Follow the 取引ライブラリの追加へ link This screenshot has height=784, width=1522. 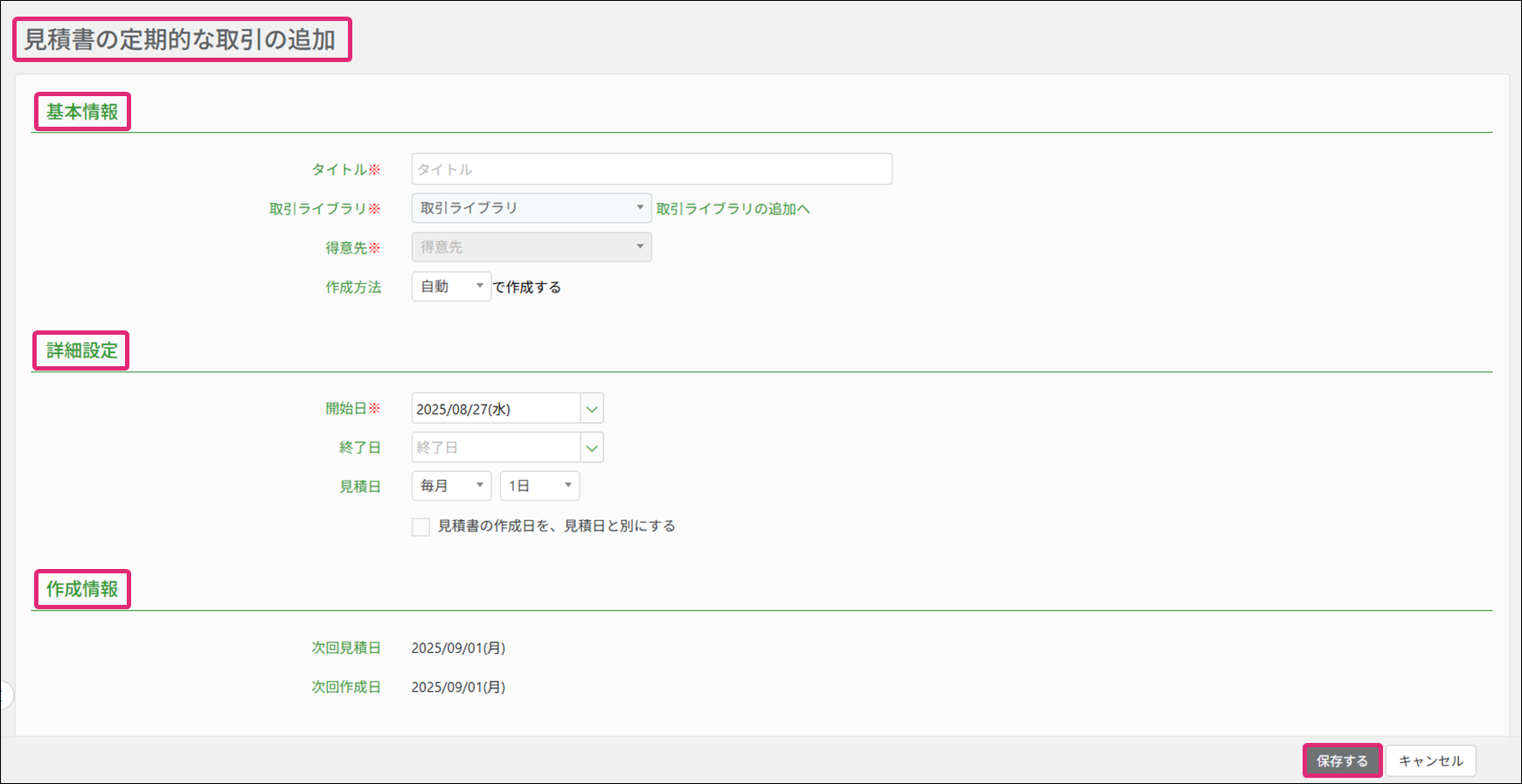[733, 209]
